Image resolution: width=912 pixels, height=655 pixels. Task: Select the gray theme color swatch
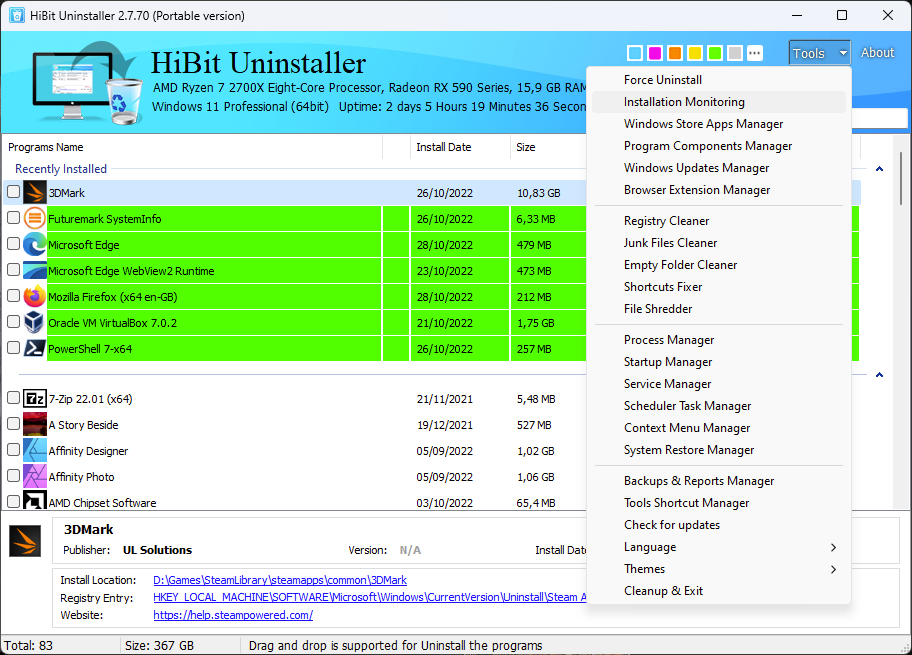[x=735, y=53]
